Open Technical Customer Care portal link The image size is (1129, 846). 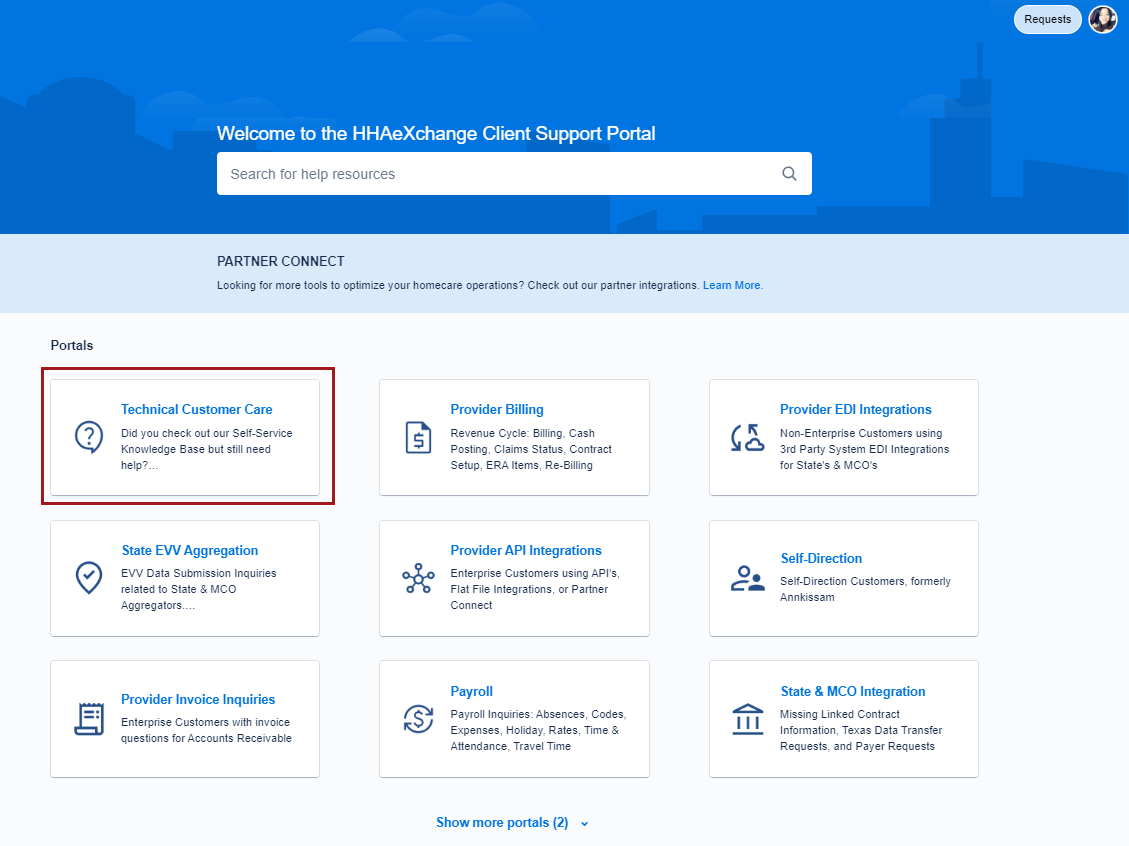click(x=197, y=409)
